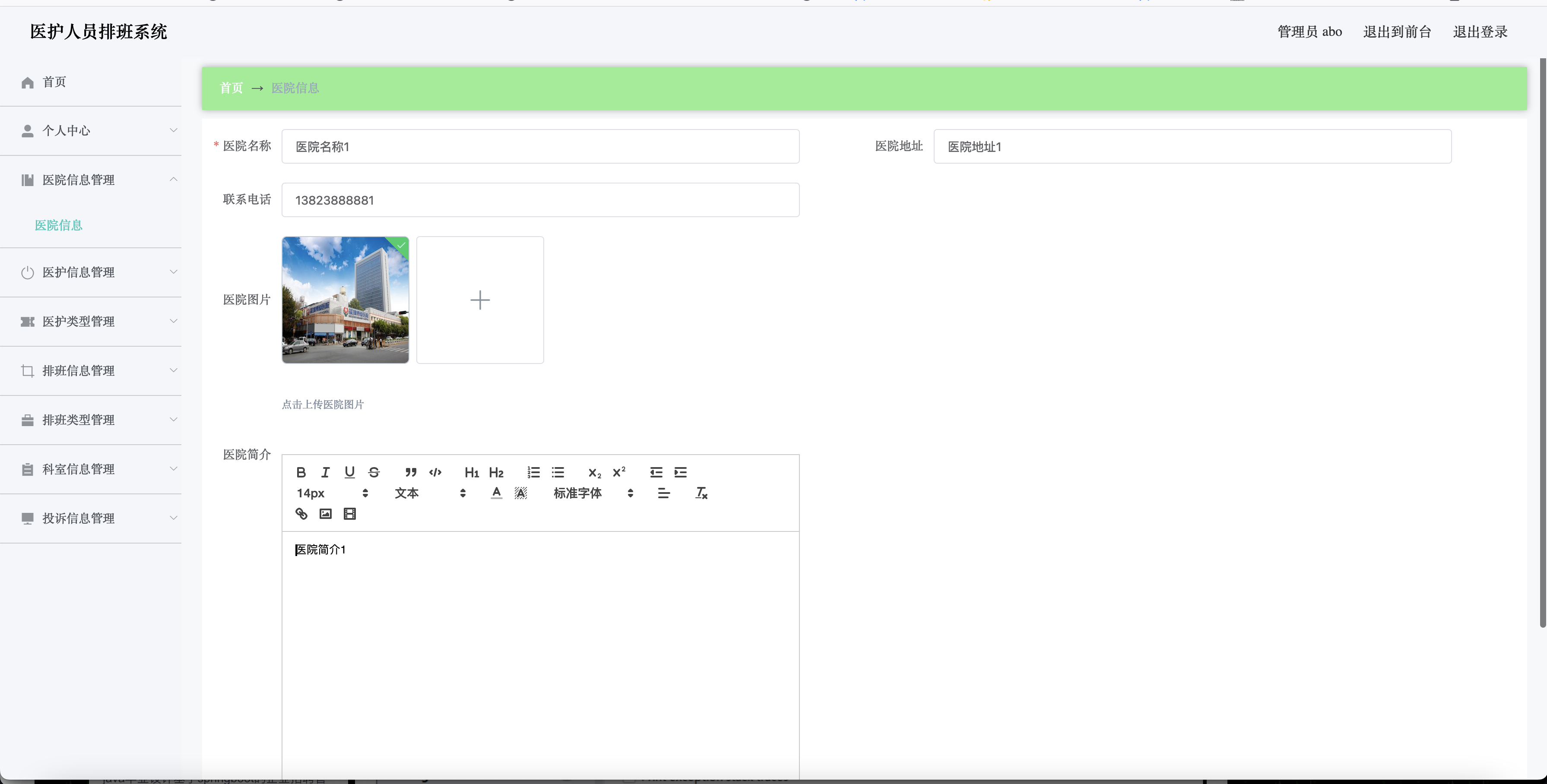Apply Heading 1 style
This screenshot has width=1547, height=784.
(x=472, y=472)
